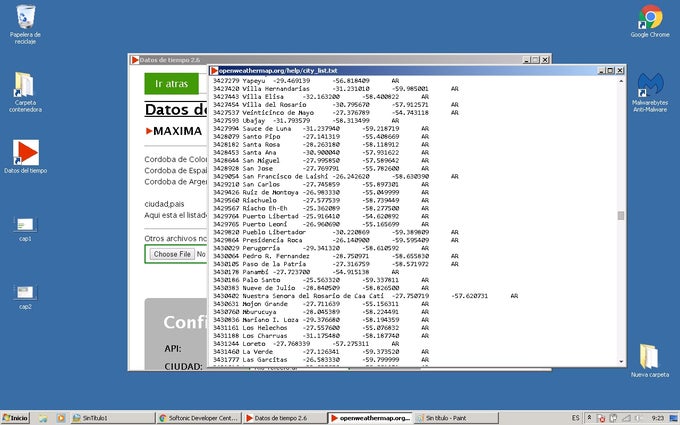
Task: Open the media player quick-launch icon
Action: (61, 418)
